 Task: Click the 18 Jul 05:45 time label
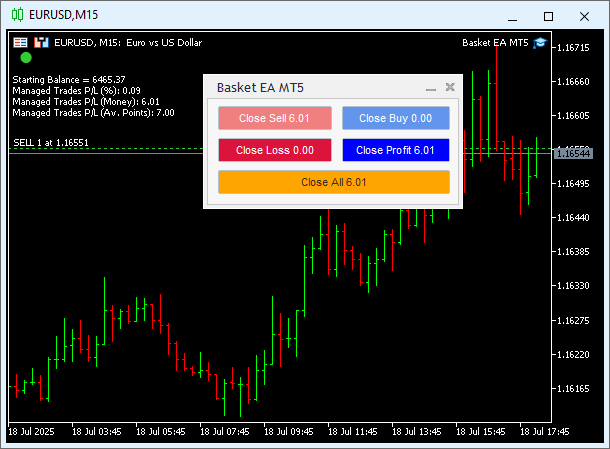tap(161, 432)
